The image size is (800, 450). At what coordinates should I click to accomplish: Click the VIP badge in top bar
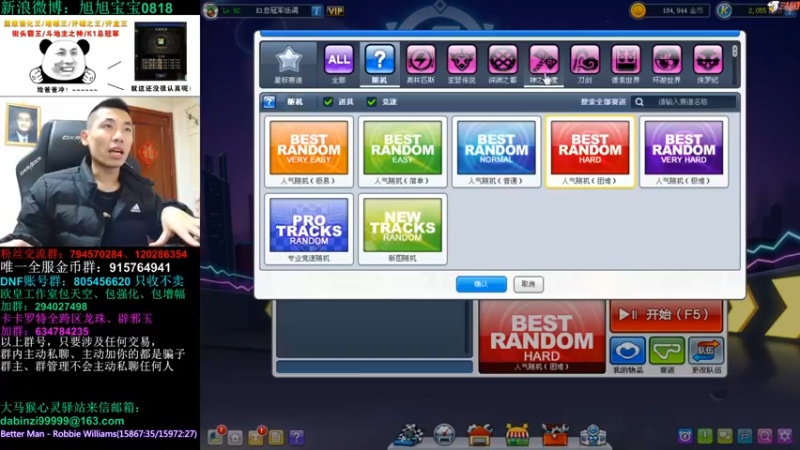[x=335, y=11]
